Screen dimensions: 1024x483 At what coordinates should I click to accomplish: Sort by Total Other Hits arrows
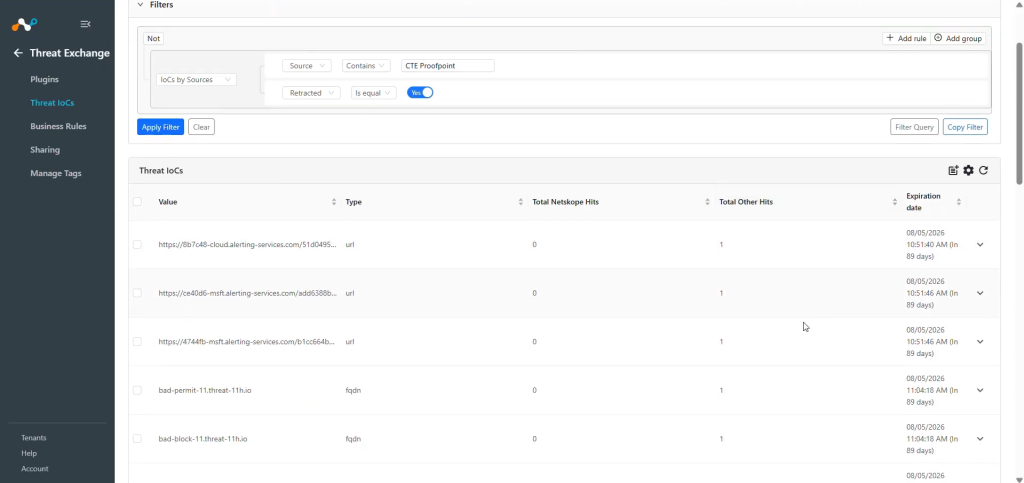click(x=894, y=202)
